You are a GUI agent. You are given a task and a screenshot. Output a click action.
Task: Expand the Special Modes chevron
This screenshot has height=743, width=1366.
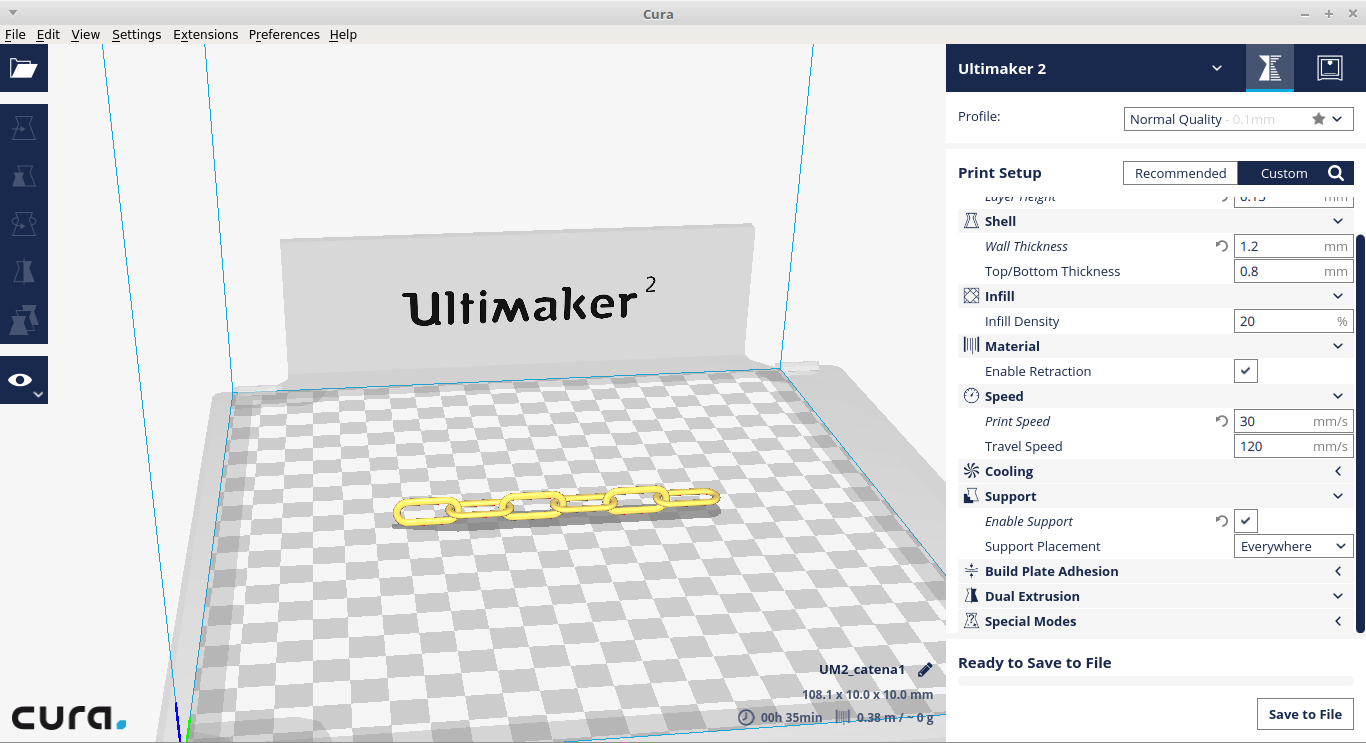coord(1338,621)
